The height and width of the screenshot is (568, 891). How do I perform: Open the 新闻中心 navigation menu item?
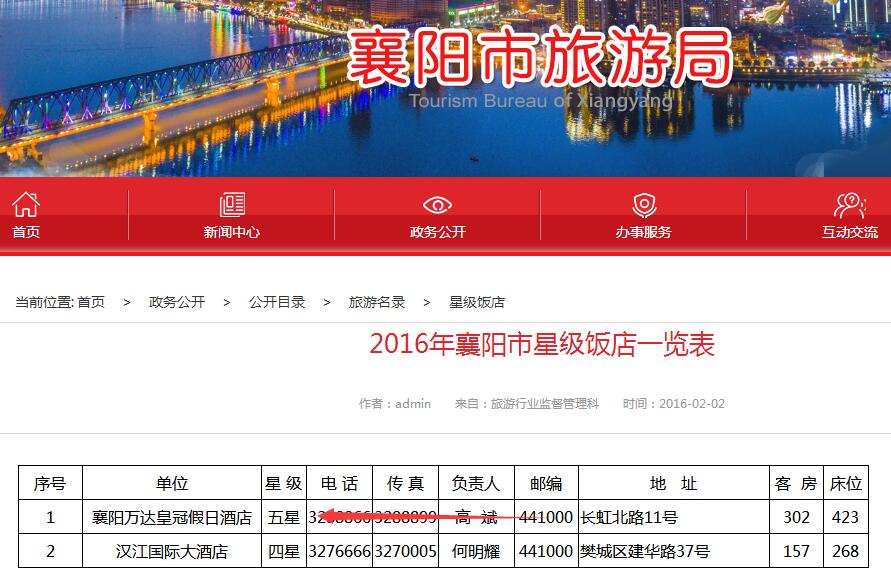232,232
